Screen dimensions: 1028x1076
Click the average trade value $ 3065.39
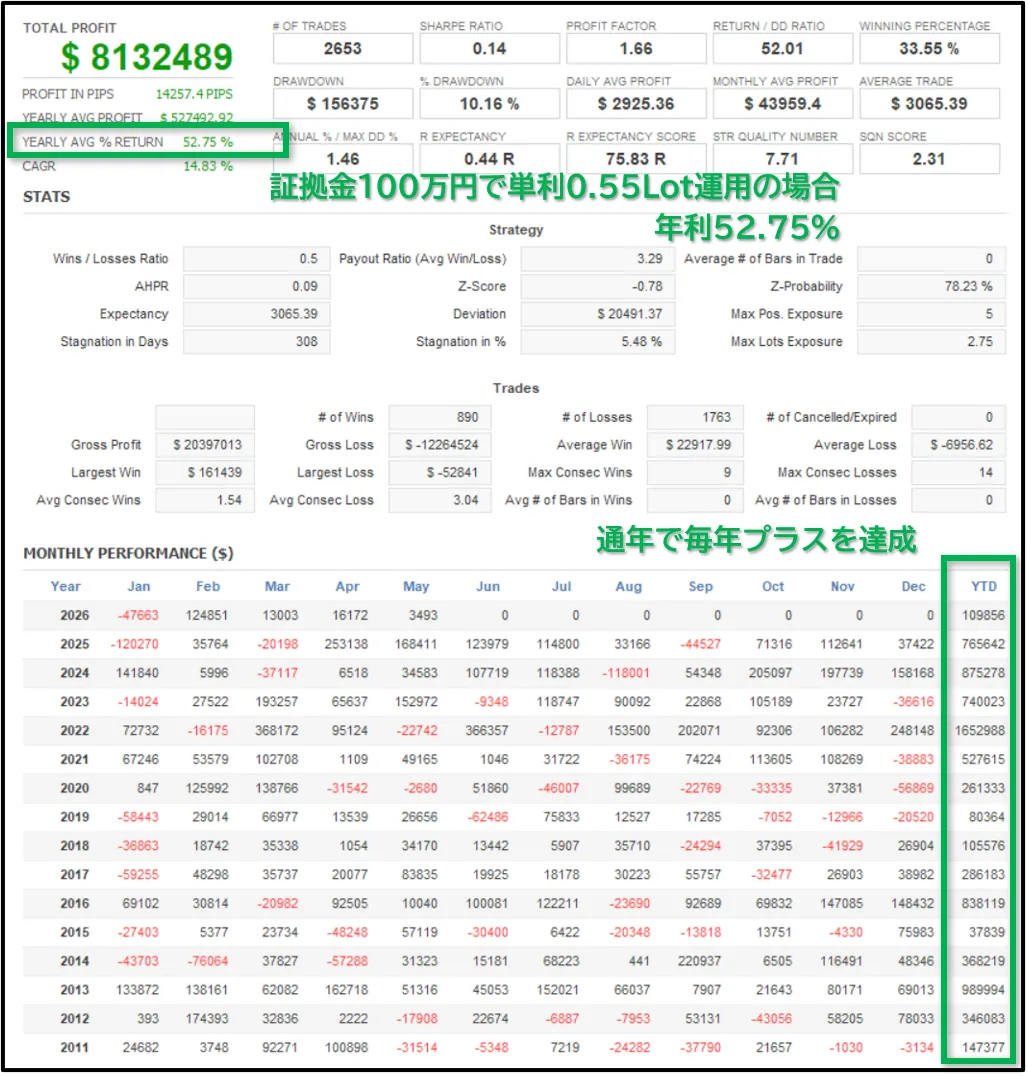(x=929, y=104)
